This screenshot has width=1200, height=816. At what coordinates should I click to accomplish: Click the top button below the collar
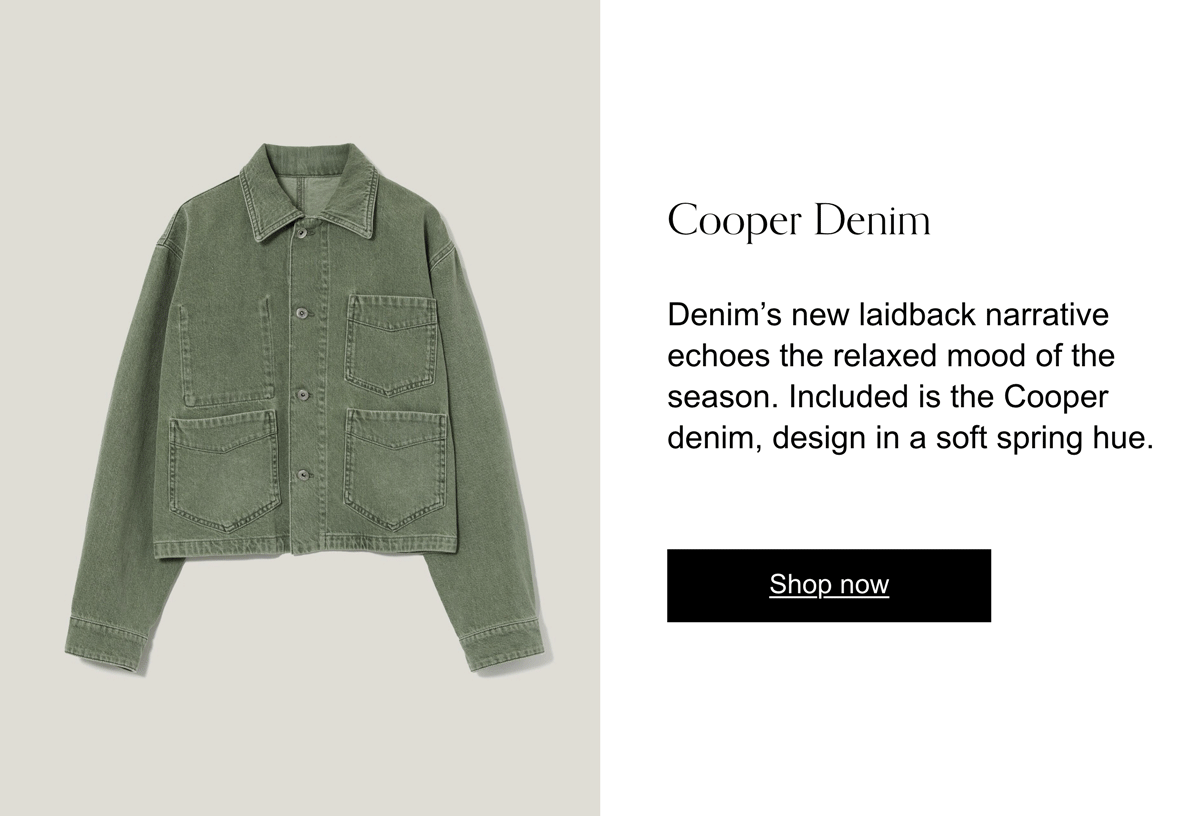[300, 232]
